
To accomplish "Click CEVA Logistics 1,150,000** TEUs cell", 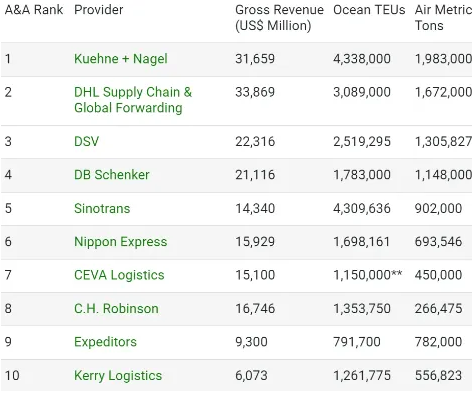I will pyautogui.click(x=368, y=275).
